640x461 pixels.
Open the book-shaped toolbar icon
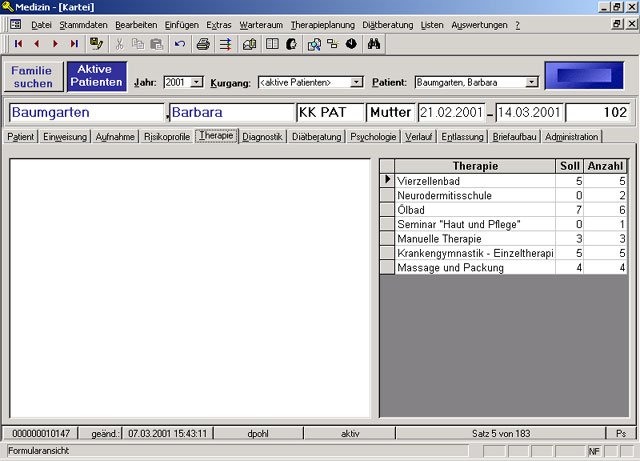272,44
